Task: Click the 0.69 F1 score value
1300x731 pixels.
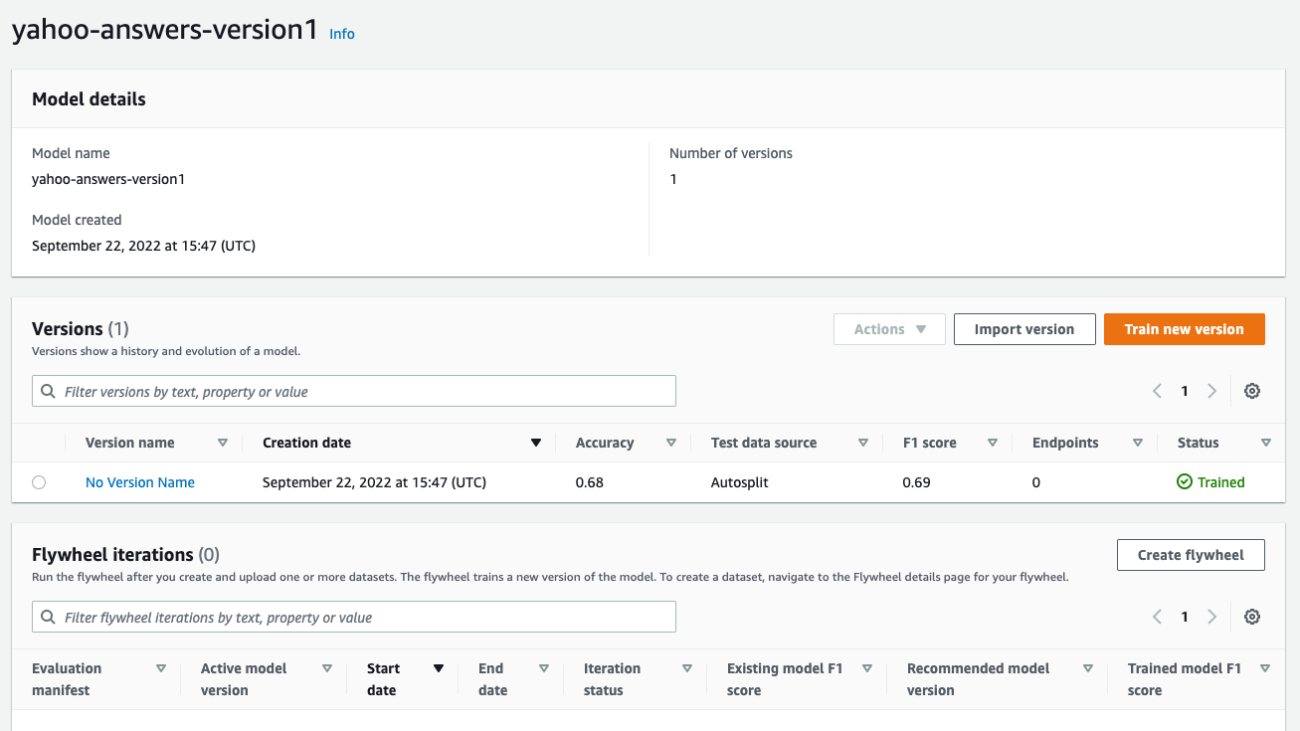Action: point(916,482)
